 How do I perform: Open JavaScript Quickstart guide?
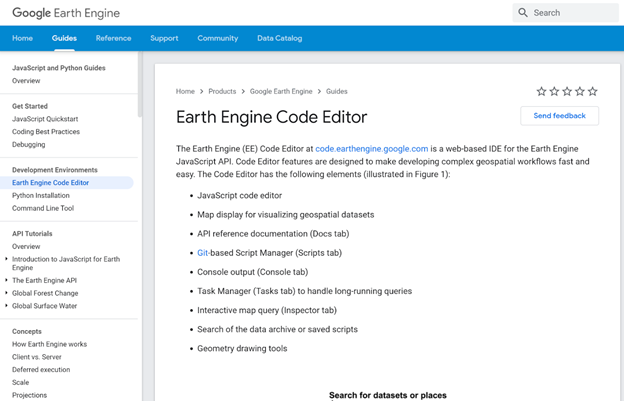click(x=45, y=119)
